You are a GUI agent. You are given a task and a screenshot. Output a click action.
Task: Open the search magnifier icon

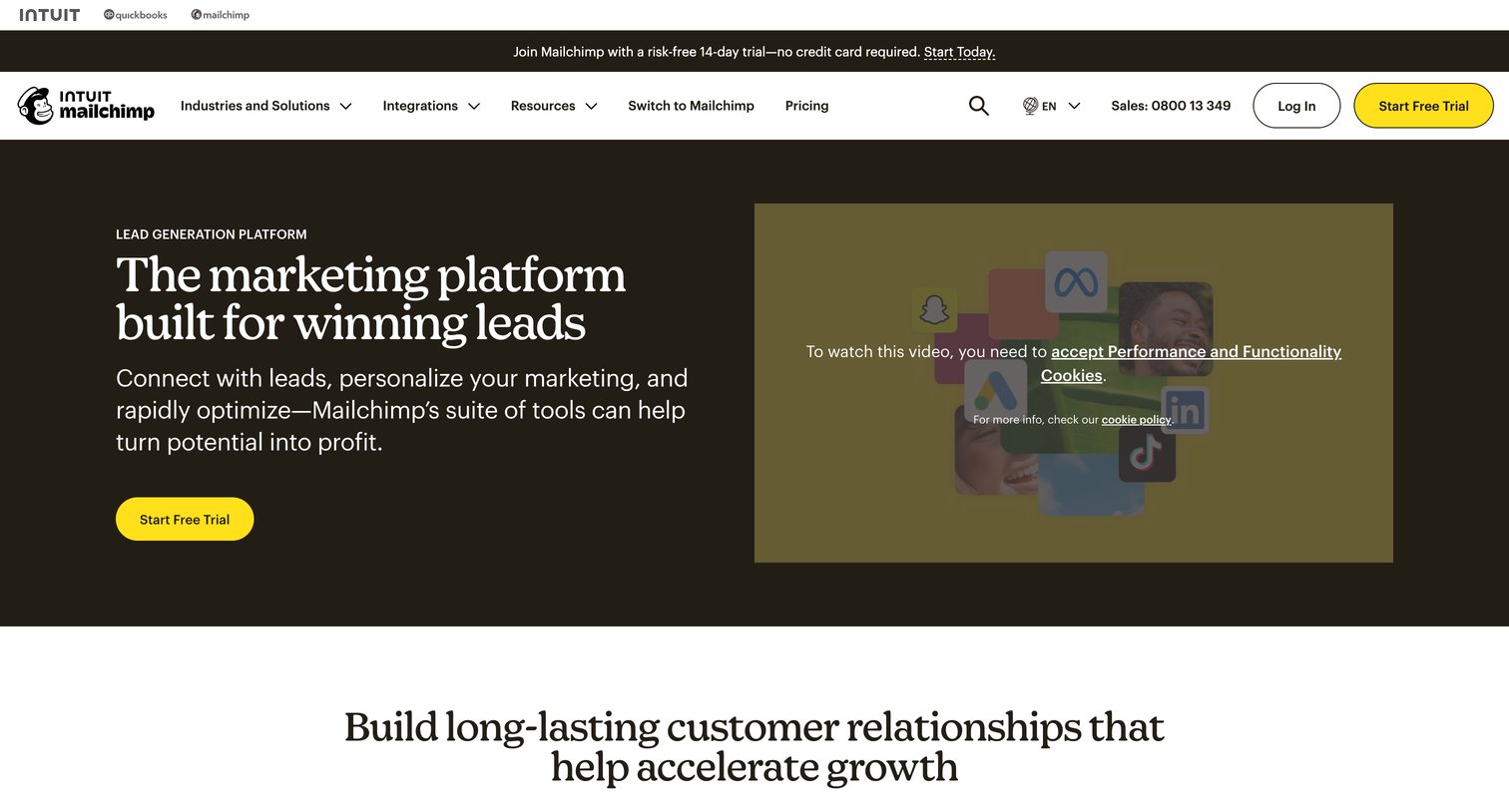tap(979, 106)
